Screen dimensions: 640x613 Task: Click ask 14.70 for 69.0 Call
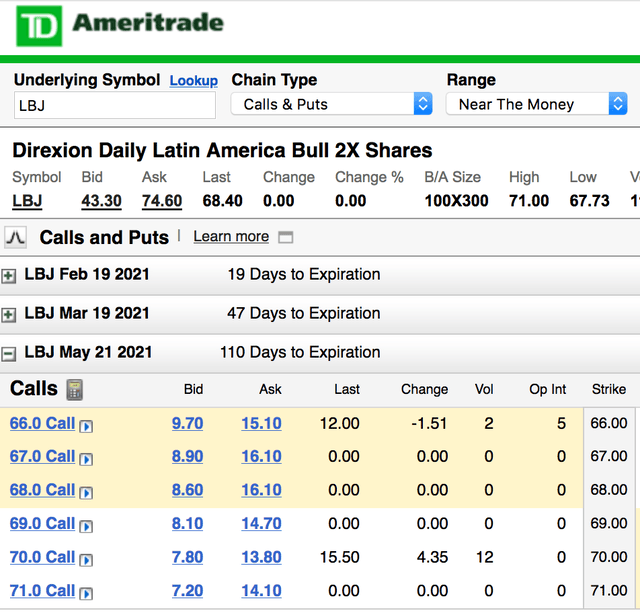point(261,523)
